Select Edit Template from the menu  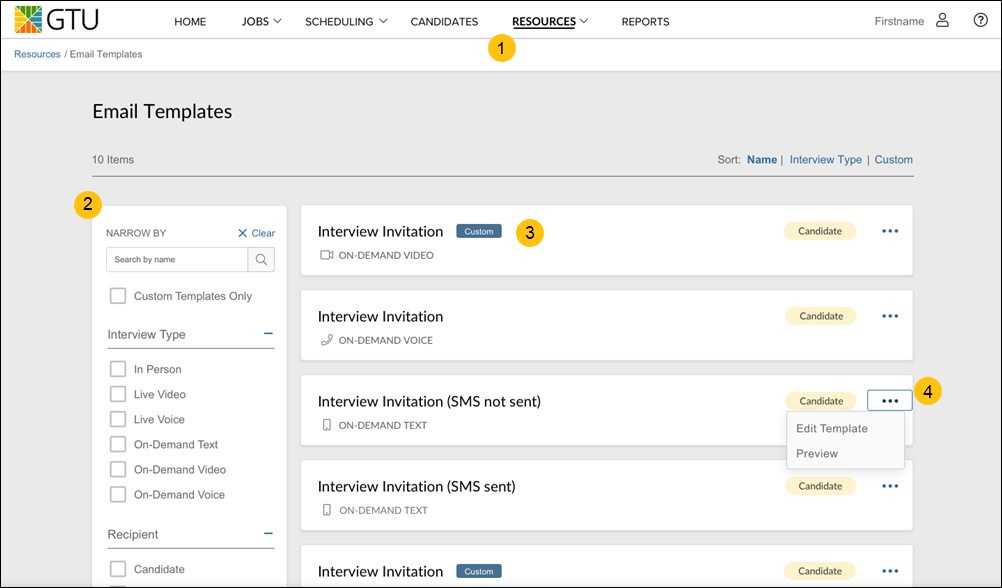coord(831,429)
